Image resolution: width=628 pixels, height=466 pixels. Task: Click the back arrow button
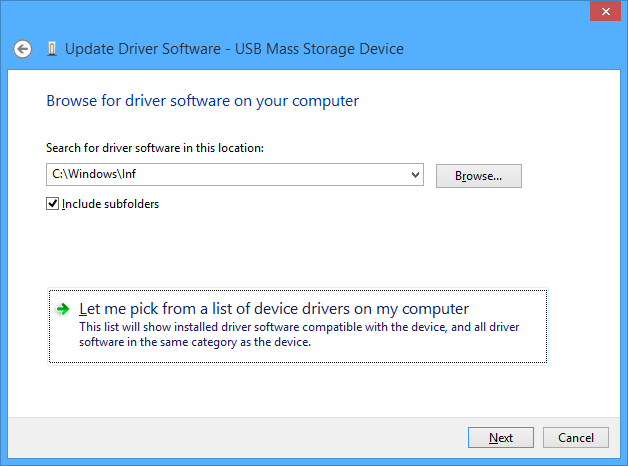click(x=22, y=48)
